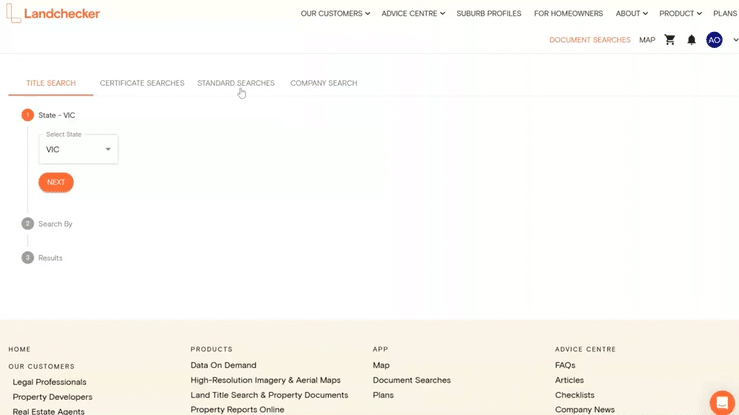Expand the About menu
The image size is (739, 415).
[632, 13]
